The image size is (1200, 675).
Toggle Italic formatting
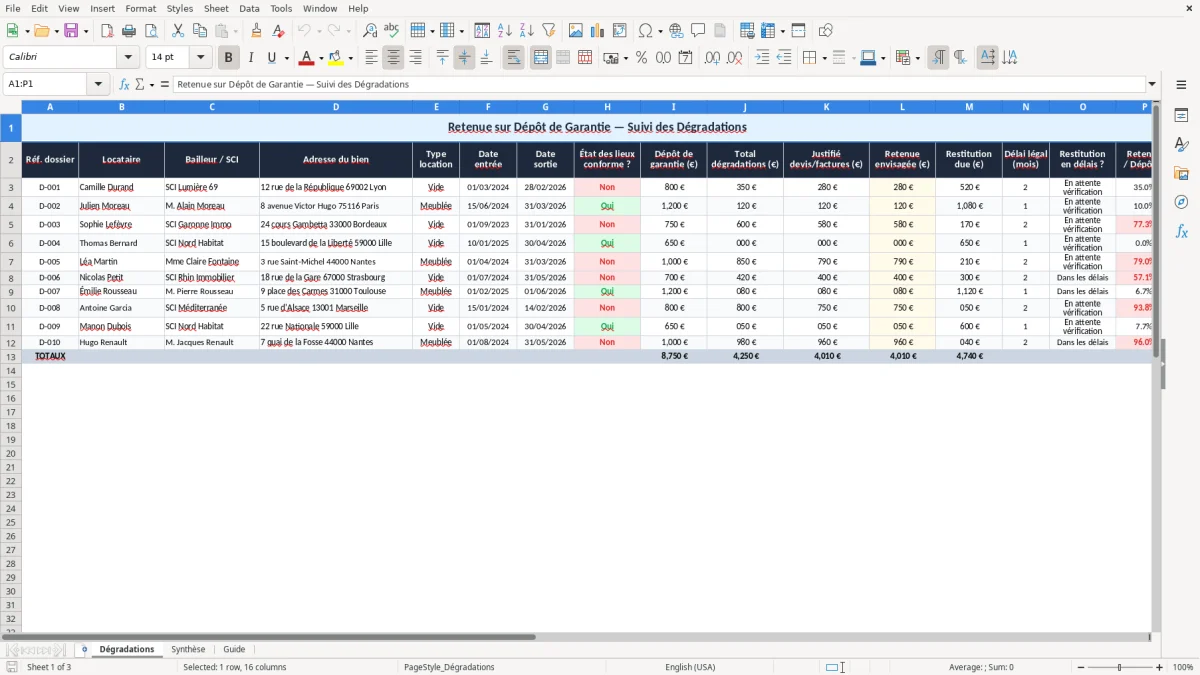(250, 58)
